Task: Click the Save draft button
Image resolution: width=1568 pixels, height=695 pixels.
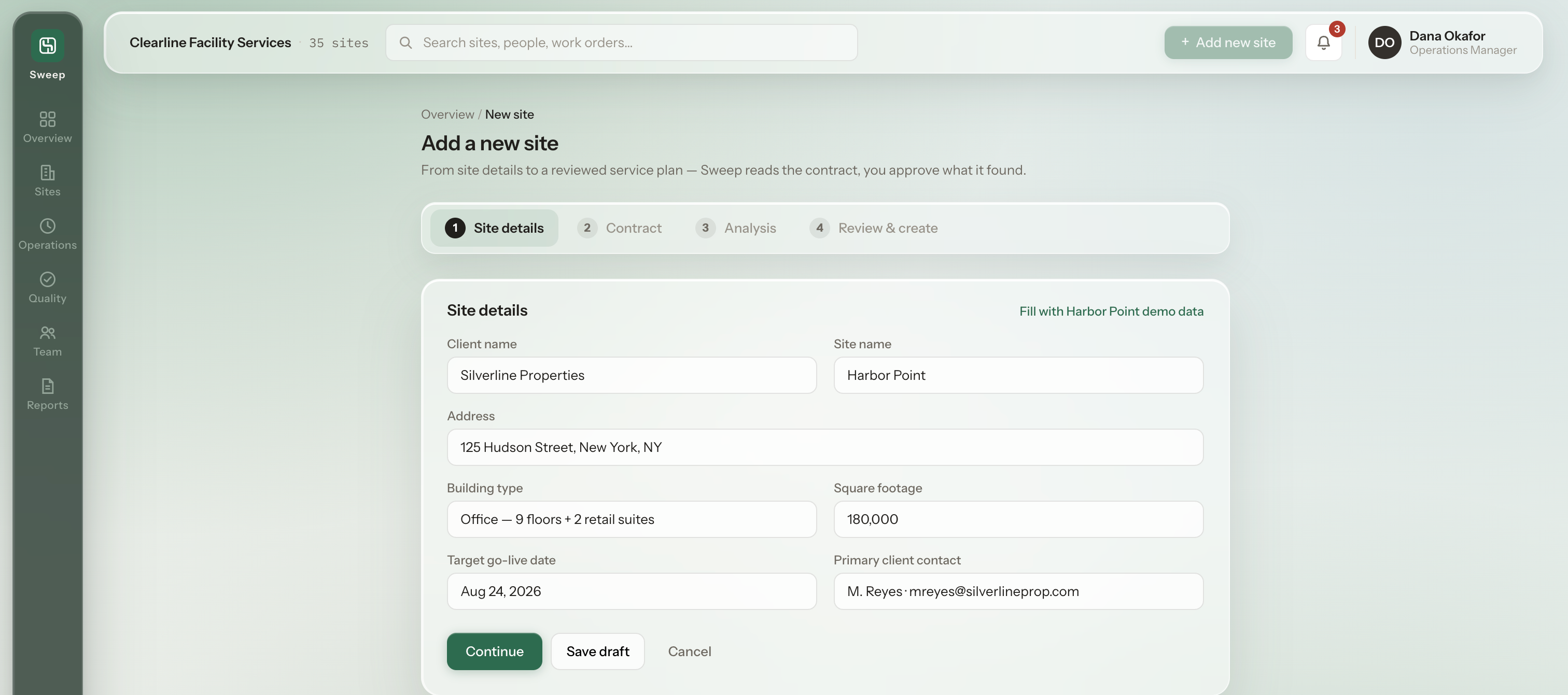Action: pyautogui.click(x=597, y=651)
